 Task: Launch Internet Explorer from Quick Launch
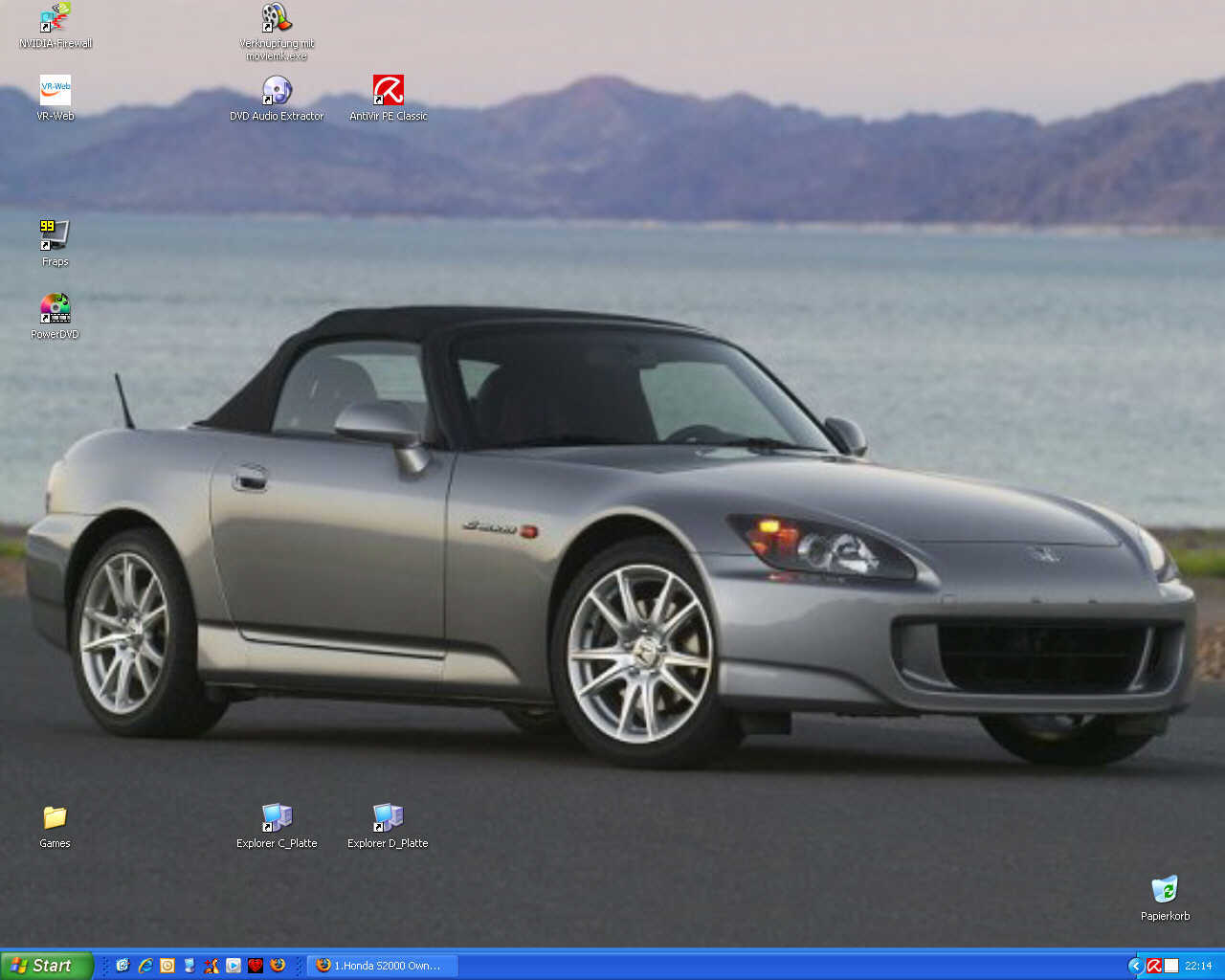click(145, 966)
